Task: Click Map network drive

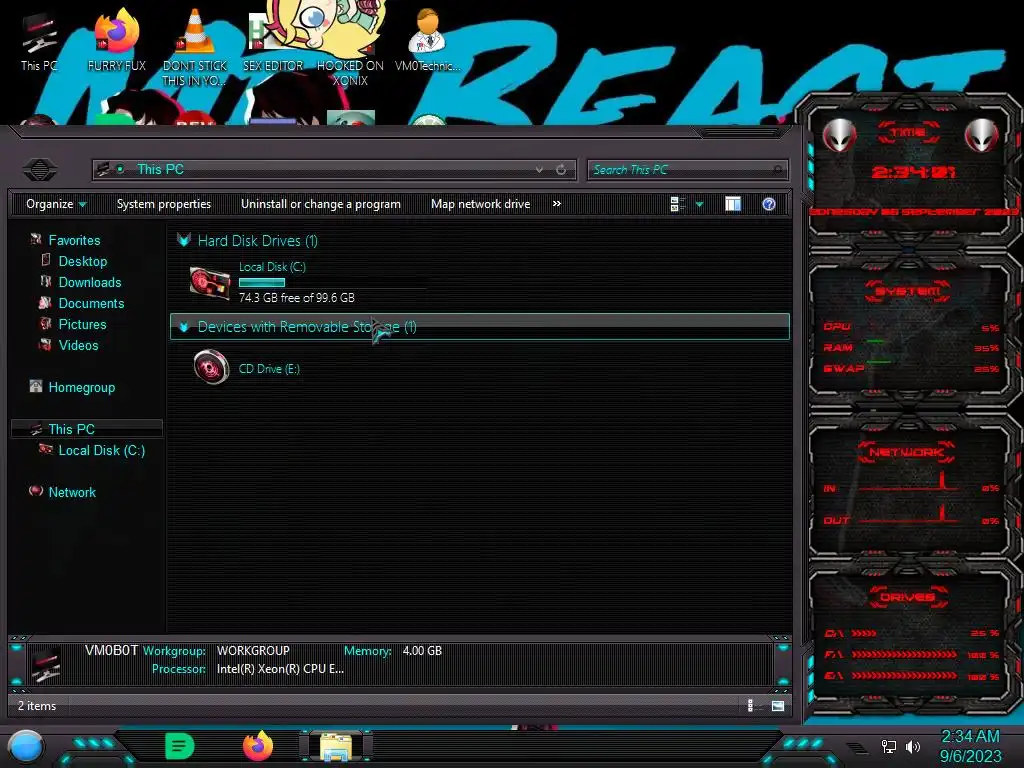Action: click(481, 204)
